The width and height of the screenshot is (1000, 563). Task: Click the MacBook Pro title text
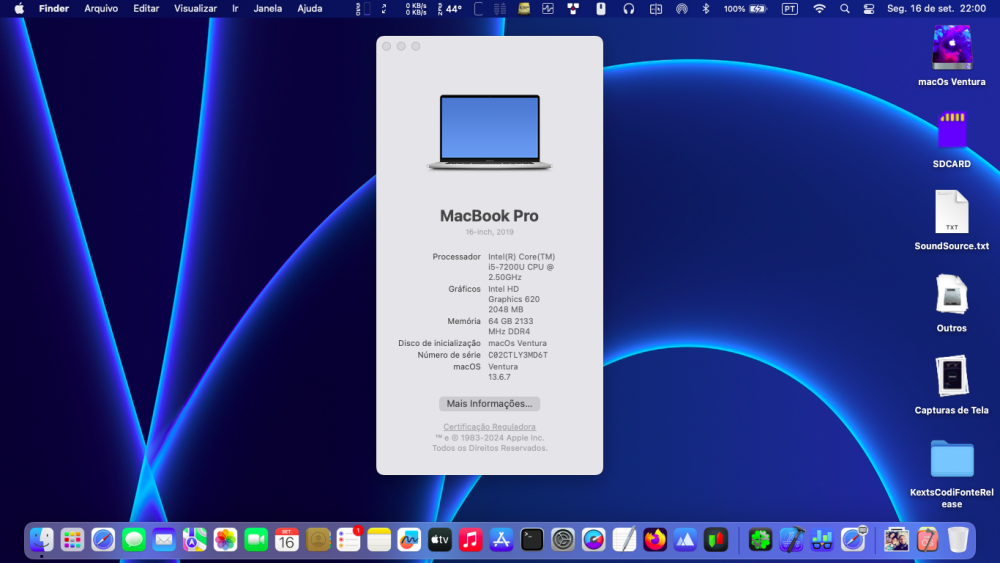[x=489, y=216]
